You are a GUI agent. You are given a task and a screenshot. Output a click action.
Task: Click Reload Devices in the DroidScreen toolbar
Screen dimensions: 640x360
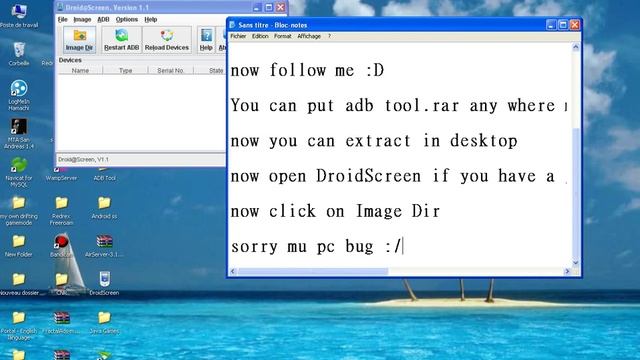click(167, 40)
